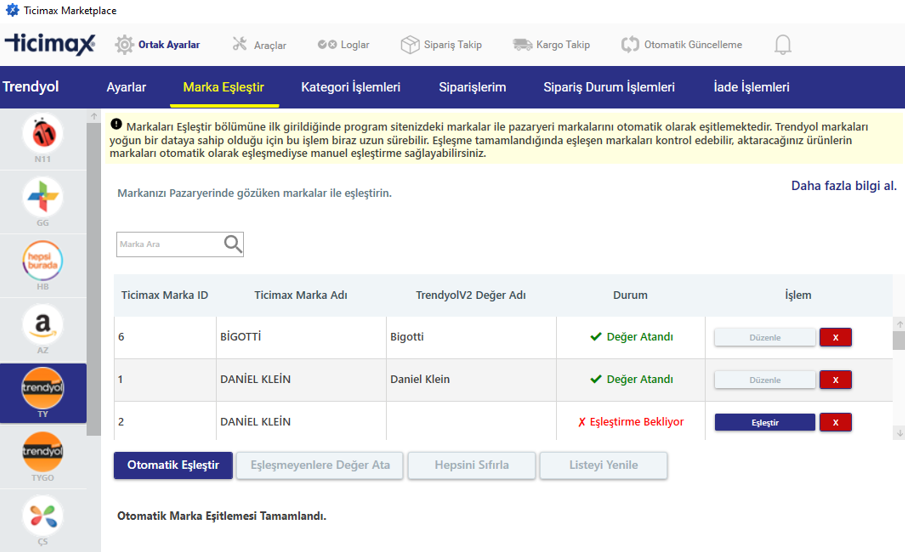Click Düzenle for Daniel Klein ID 1
The width and height of the screenshot is (905, 552).
click(765, 380)
